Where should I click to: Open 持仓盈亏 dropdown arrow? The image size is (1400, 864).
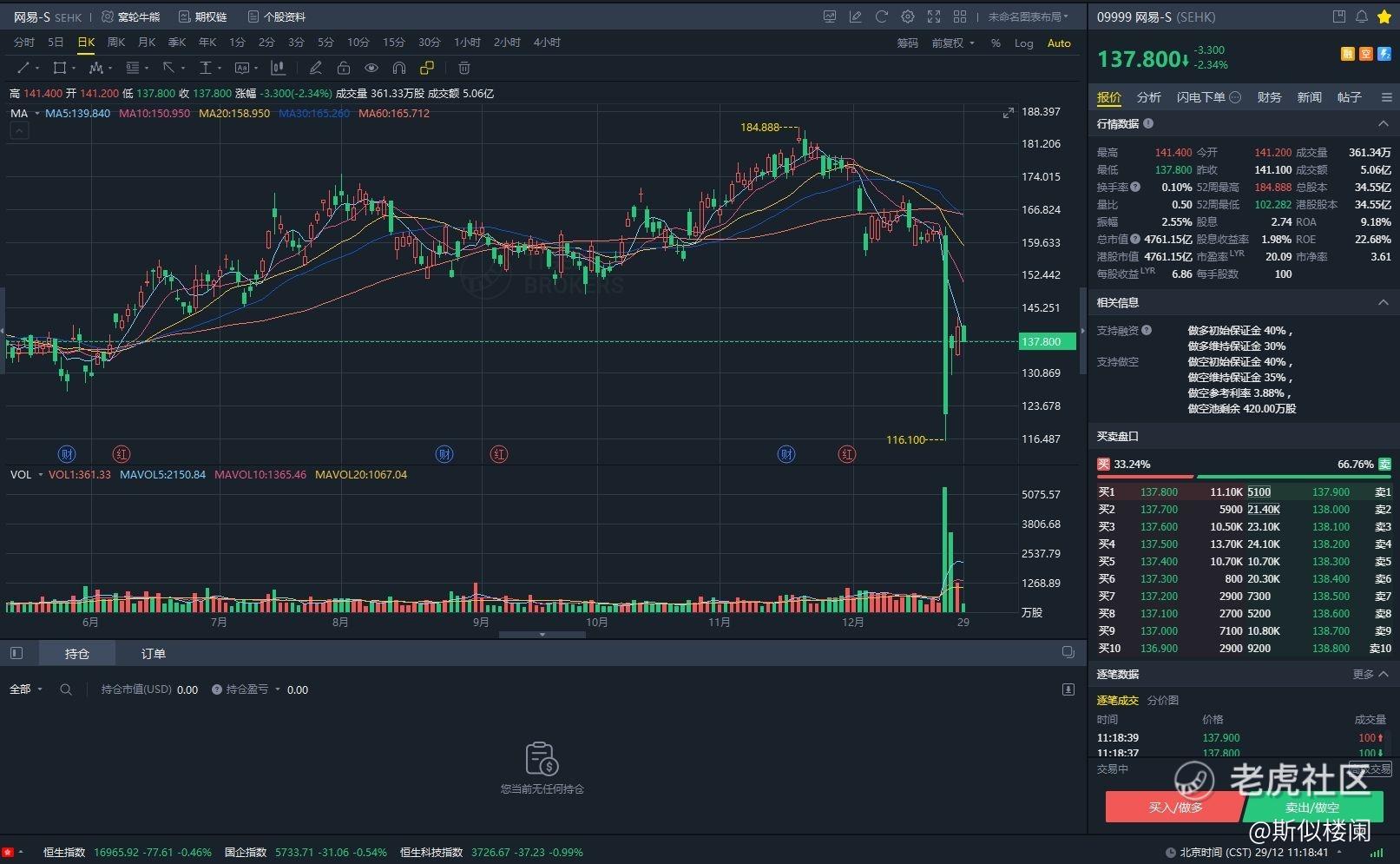click(278, 689)
